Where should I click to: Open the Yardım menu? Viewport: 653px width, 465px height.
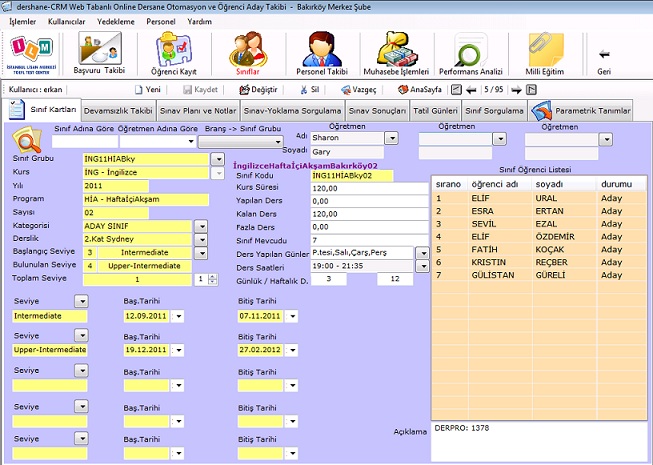[199, 22]
